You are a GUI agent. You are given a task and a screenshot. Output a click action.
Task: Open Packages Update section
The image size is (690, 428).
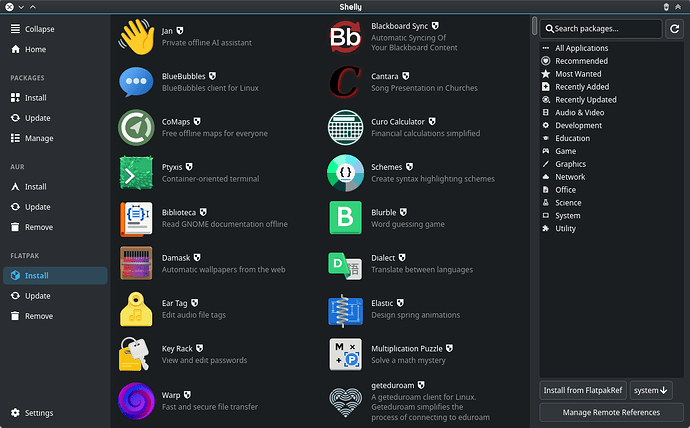[x=55, y=118]
